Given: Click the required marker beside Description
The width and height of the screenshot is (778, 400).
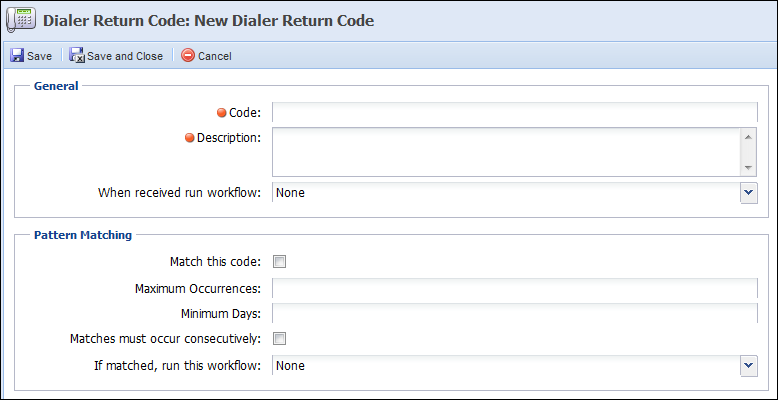Looking at the screenshot, I should click(x=190, y=138).
